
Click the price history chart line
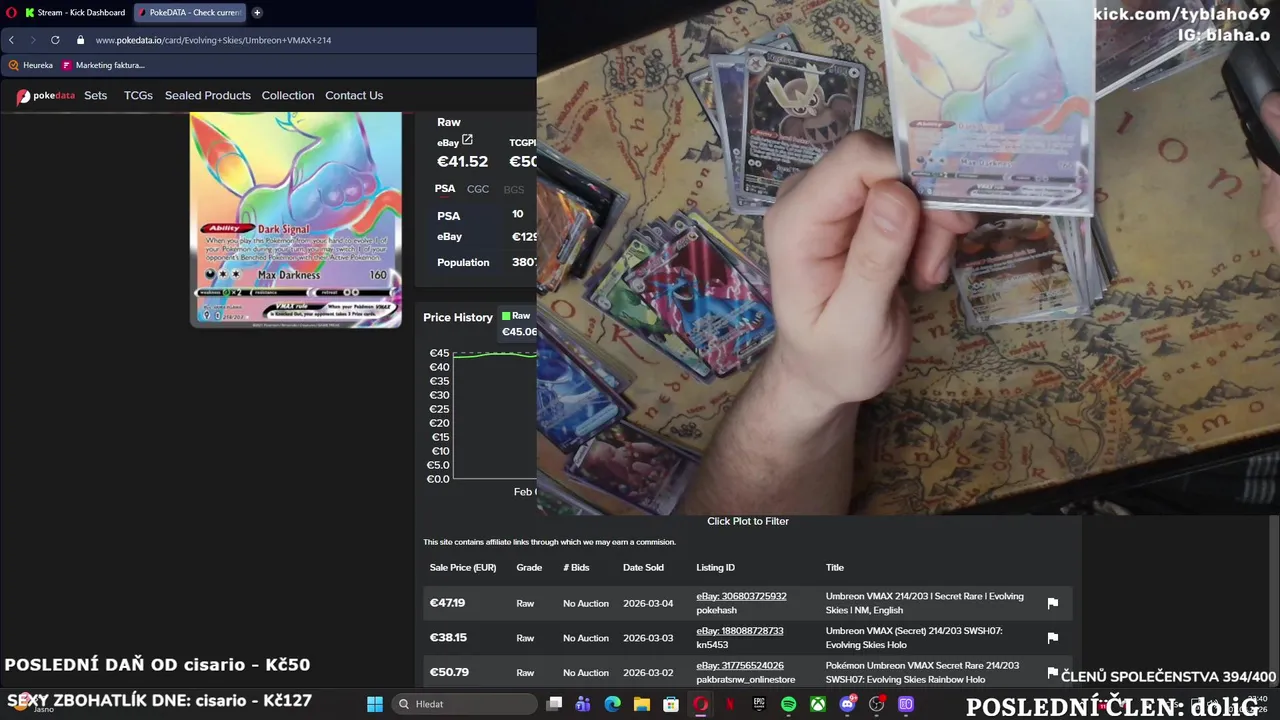(495, 353)
